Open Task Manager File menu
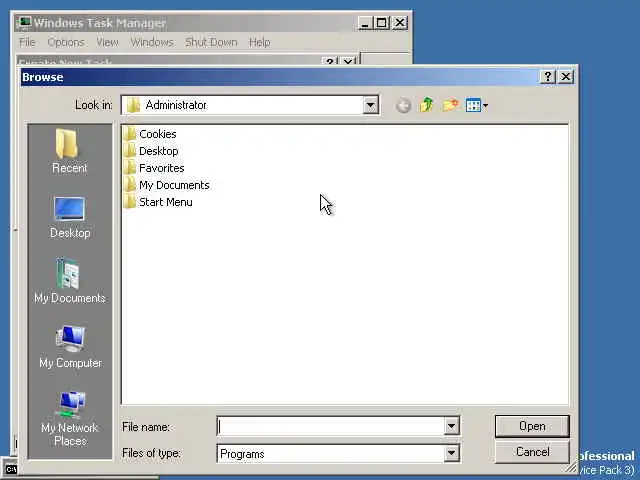 click(x=27, y=42)
